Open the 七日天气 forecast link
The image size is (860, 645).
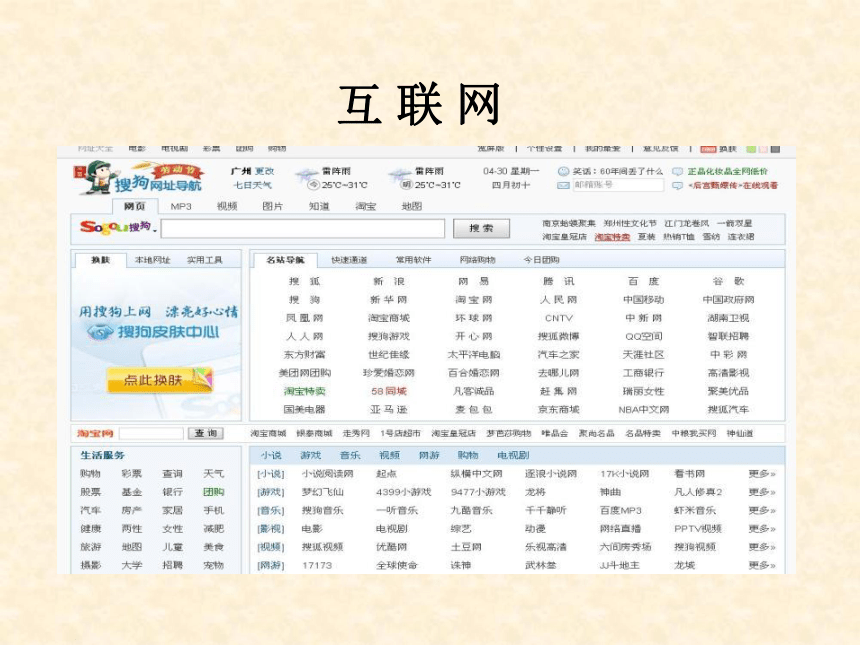252,185
